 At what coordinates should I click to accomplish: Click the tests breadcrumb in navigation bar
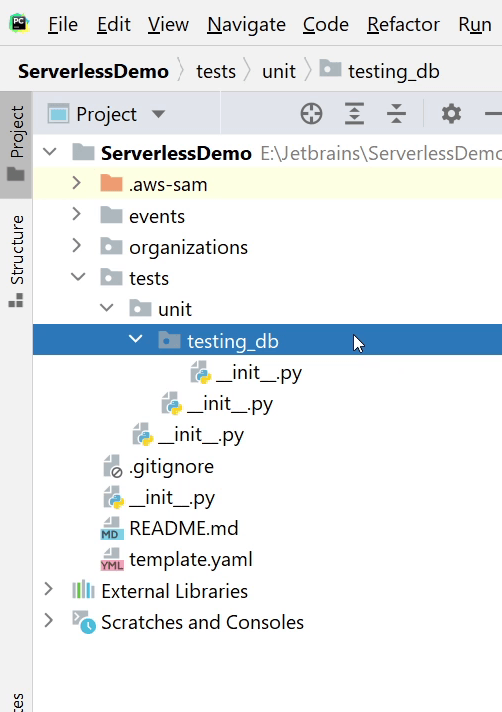(216, 71)
